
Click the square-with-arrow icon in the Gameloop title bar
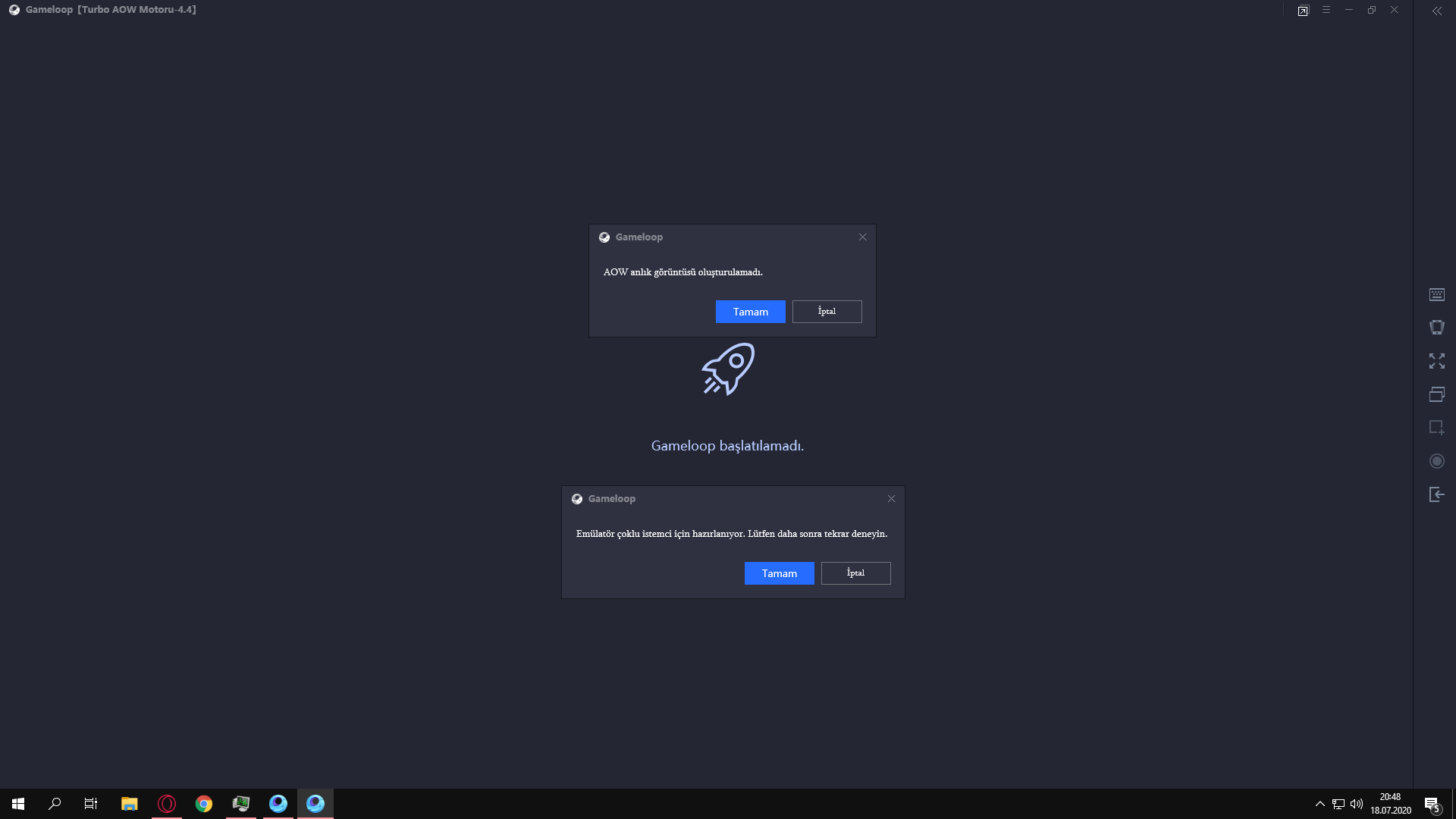[x=1303, y=11]
